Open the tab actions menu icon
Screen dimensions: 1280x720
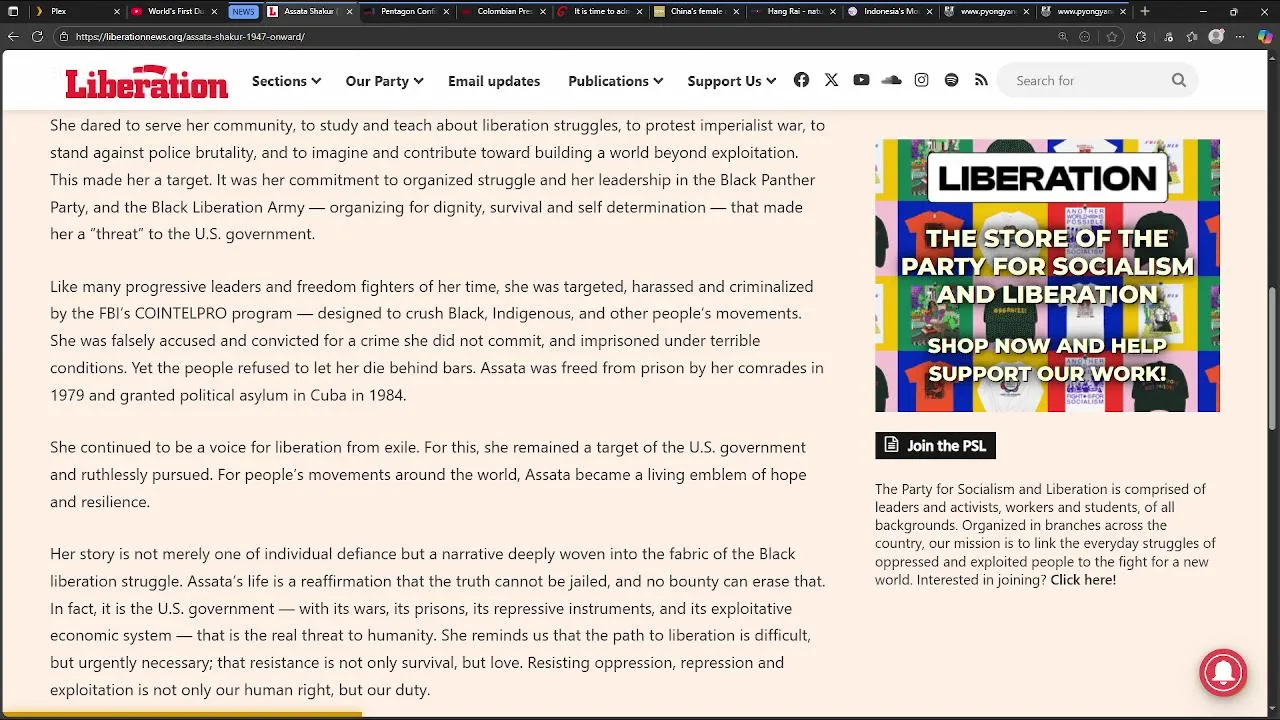coord(13,11)
